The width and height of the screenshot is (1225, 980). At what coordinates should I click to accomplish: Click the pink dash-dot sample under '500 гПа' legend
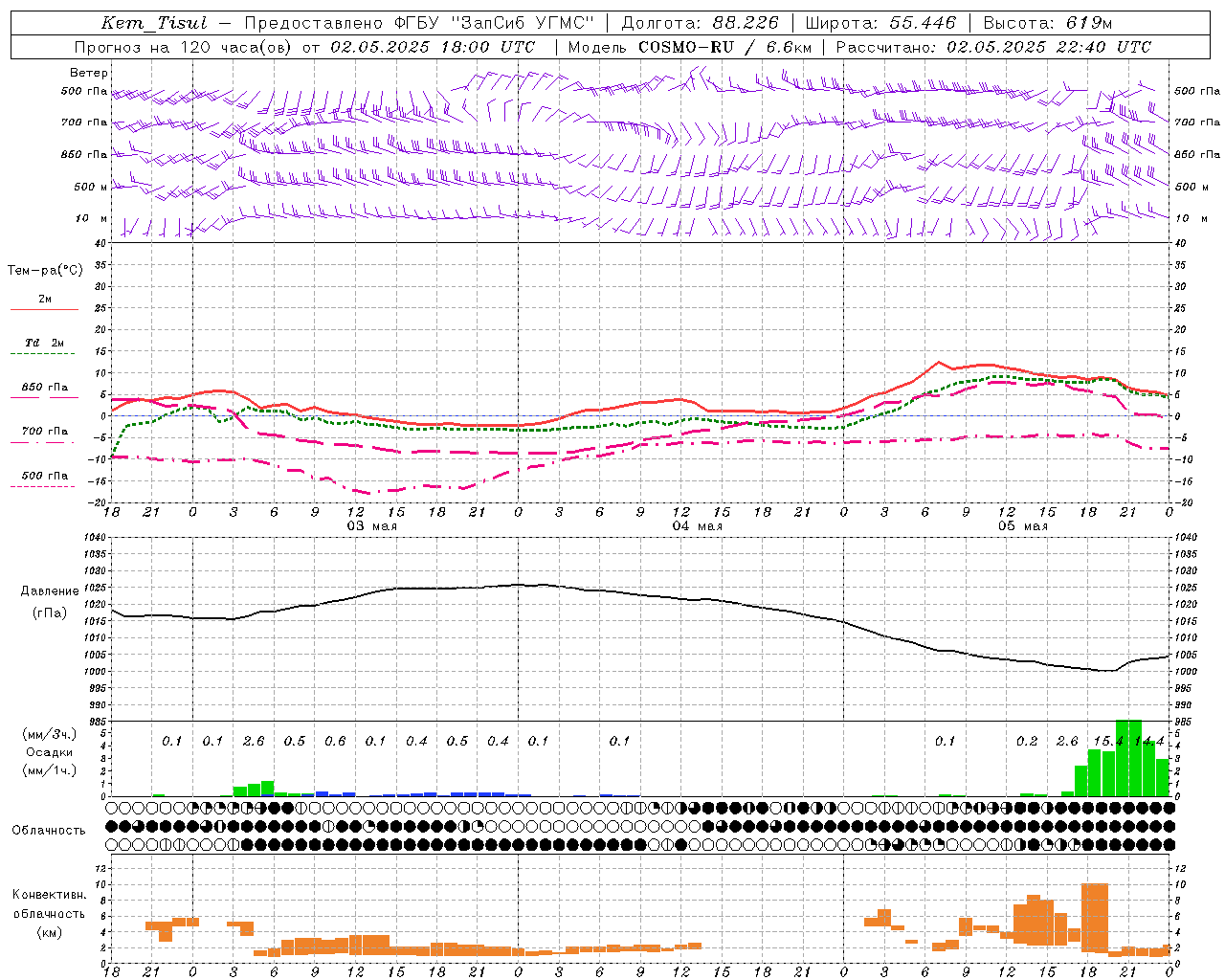[x=44, y=486]
